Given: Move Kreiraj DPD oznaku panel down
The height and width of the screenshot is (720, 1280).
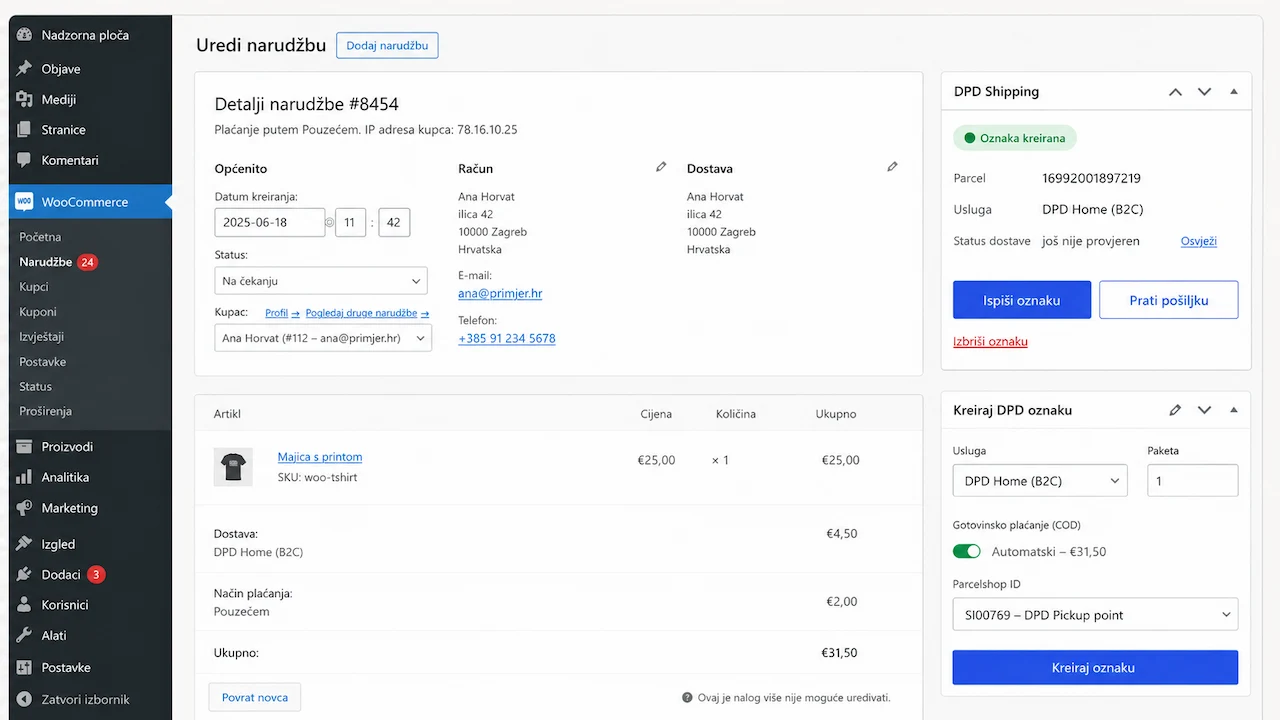Looking at the screenshot, I should (x=1204, y=410).
